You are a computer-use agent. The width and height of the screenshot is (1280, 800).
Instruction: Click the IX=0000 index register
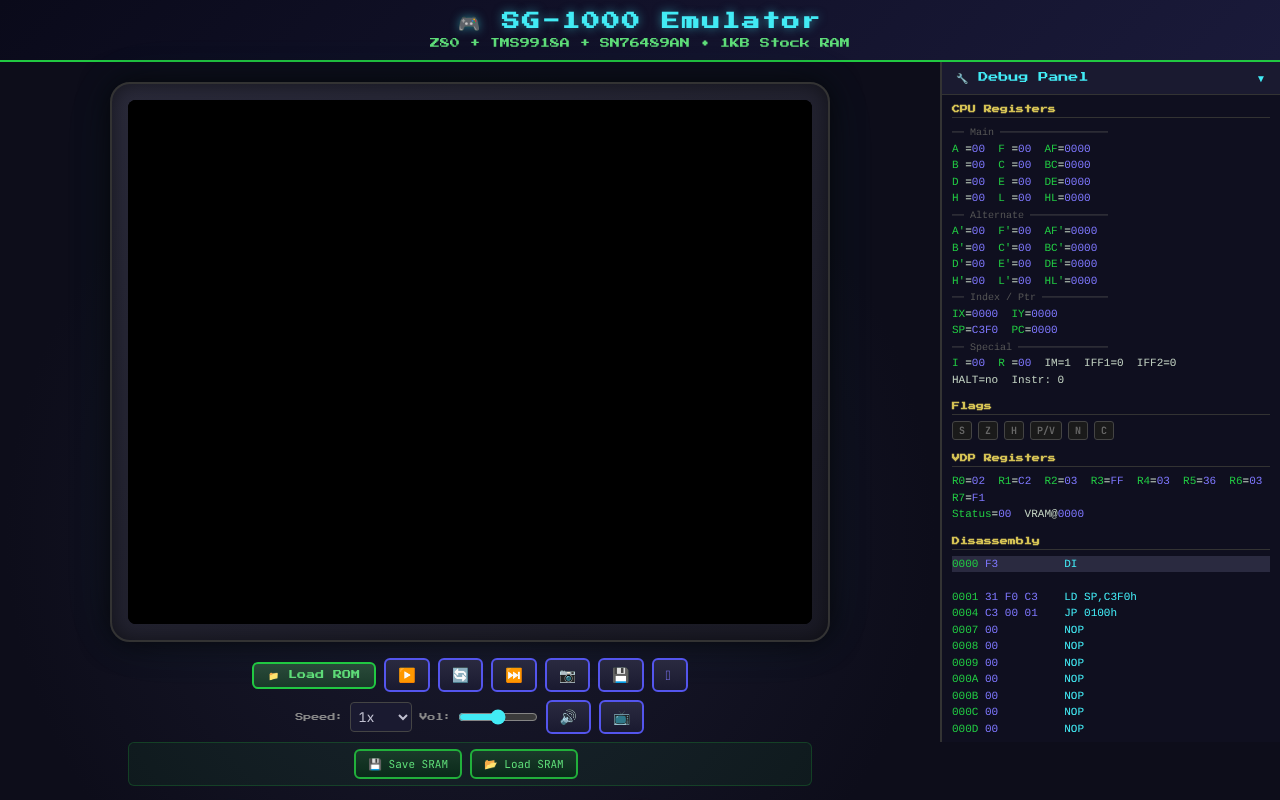(x=975, y=314)
